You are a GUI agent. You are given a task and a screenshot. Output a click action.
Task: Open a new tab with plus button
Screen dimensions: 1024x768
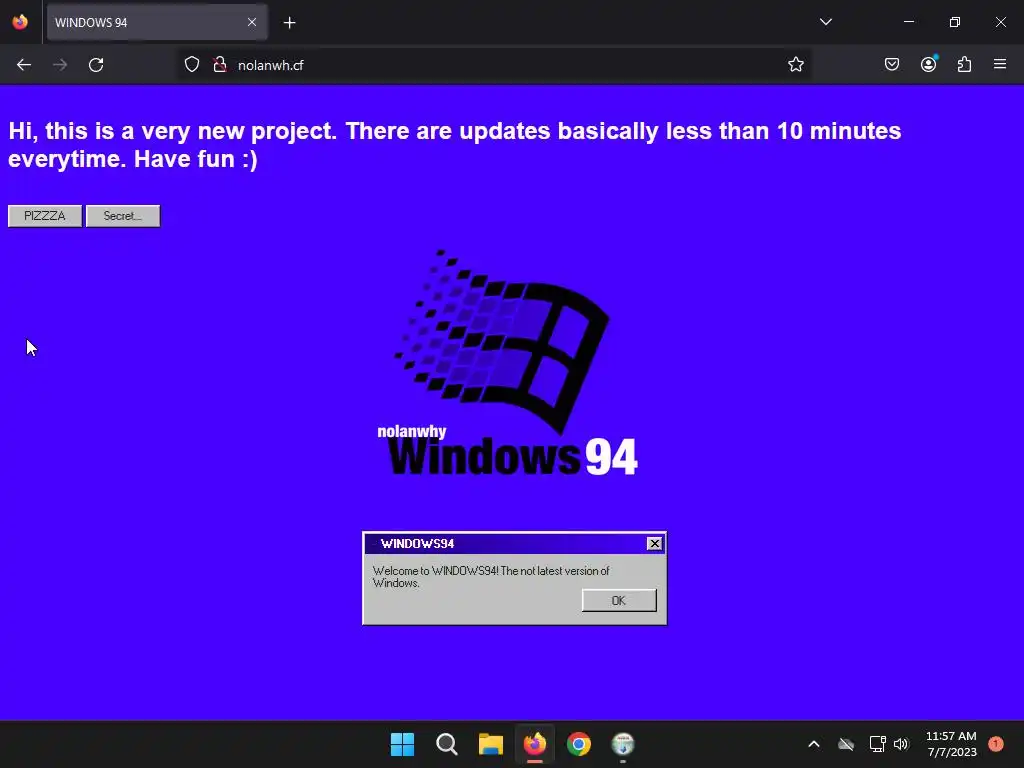click(x=289, y=23)
